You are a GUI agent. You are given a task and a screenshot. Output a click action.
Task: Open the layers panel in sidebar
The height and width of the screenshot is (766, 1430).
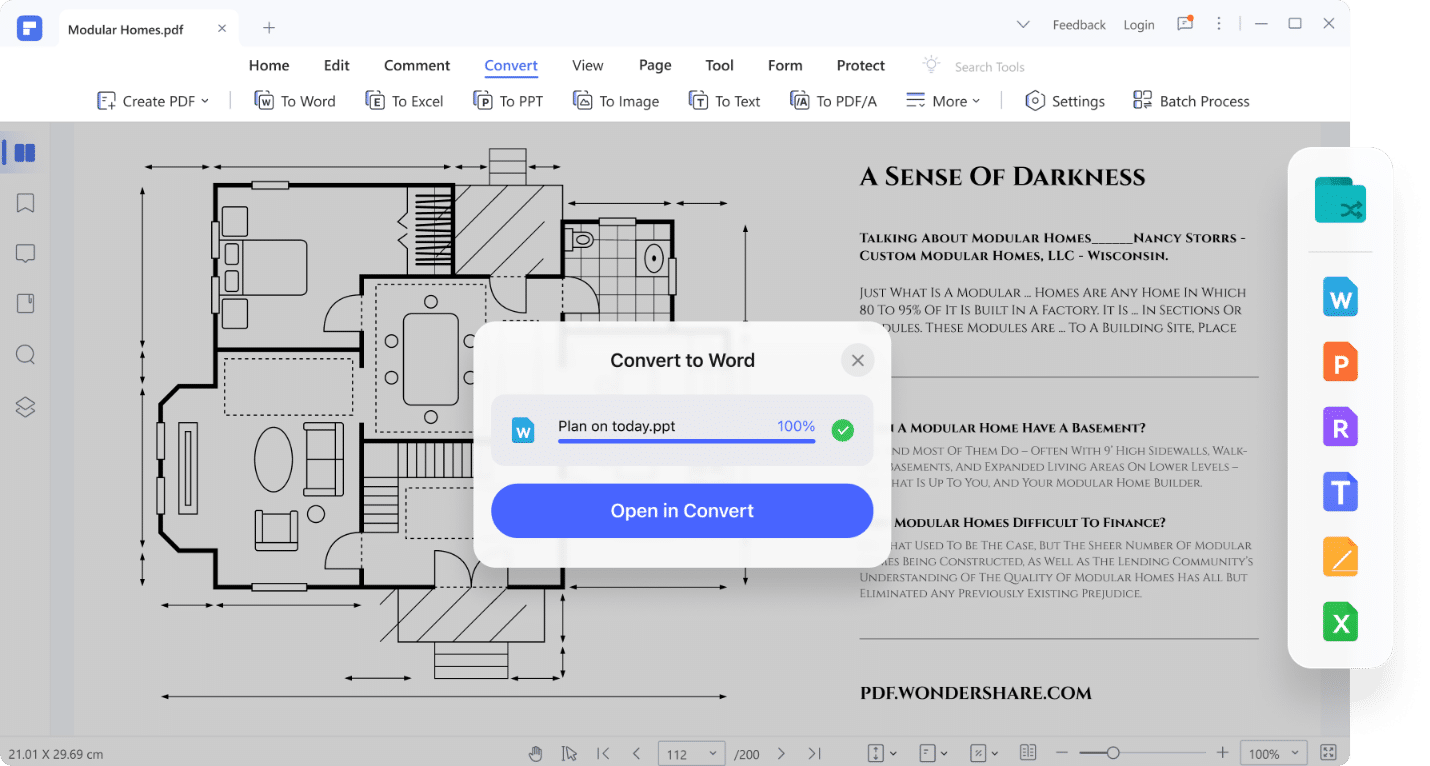26,406
